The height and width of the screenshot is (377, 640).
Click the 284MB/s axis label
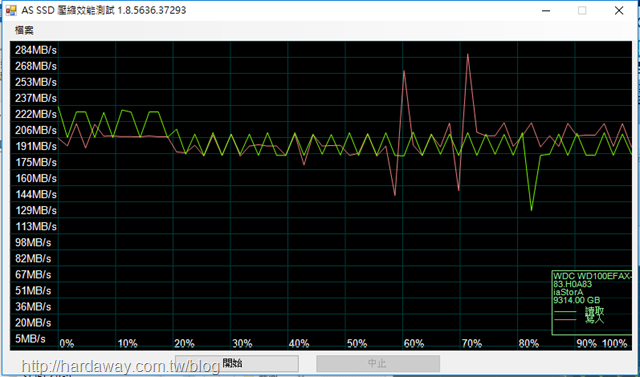pyautogui.click(x=36, y=50)
